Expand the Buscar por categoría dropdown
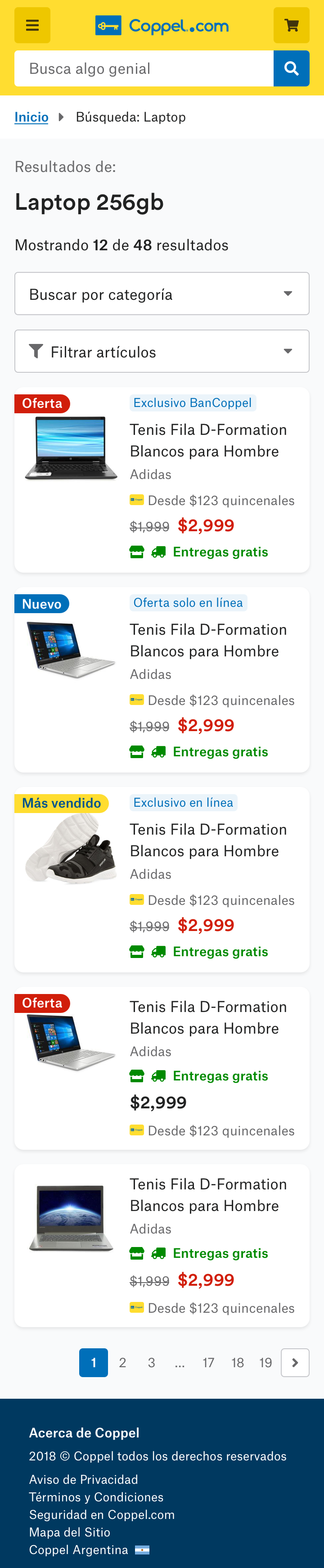 tap(162, 294)
